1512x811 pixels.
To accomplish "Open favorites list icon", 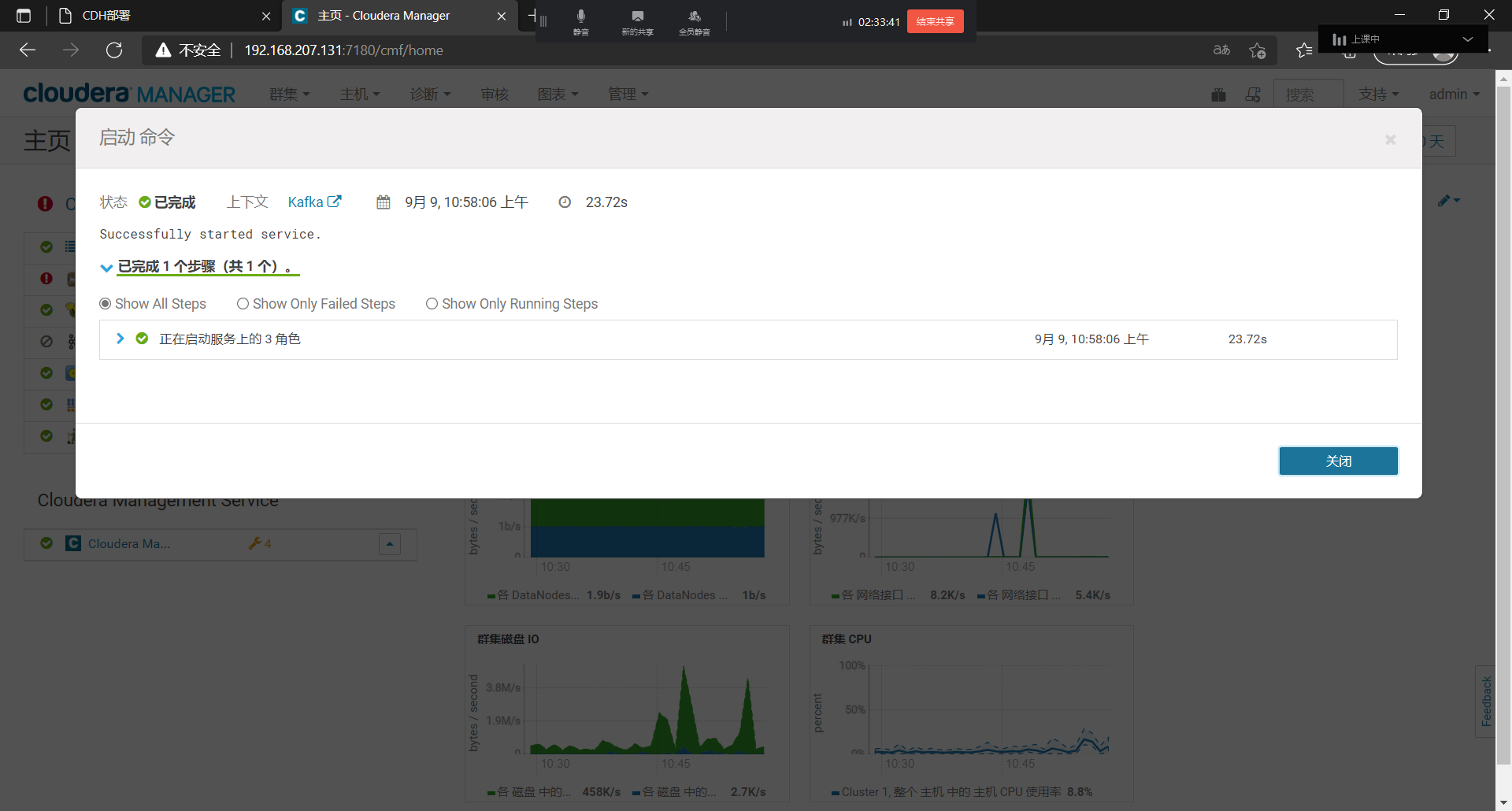I will coord(1304,50).
